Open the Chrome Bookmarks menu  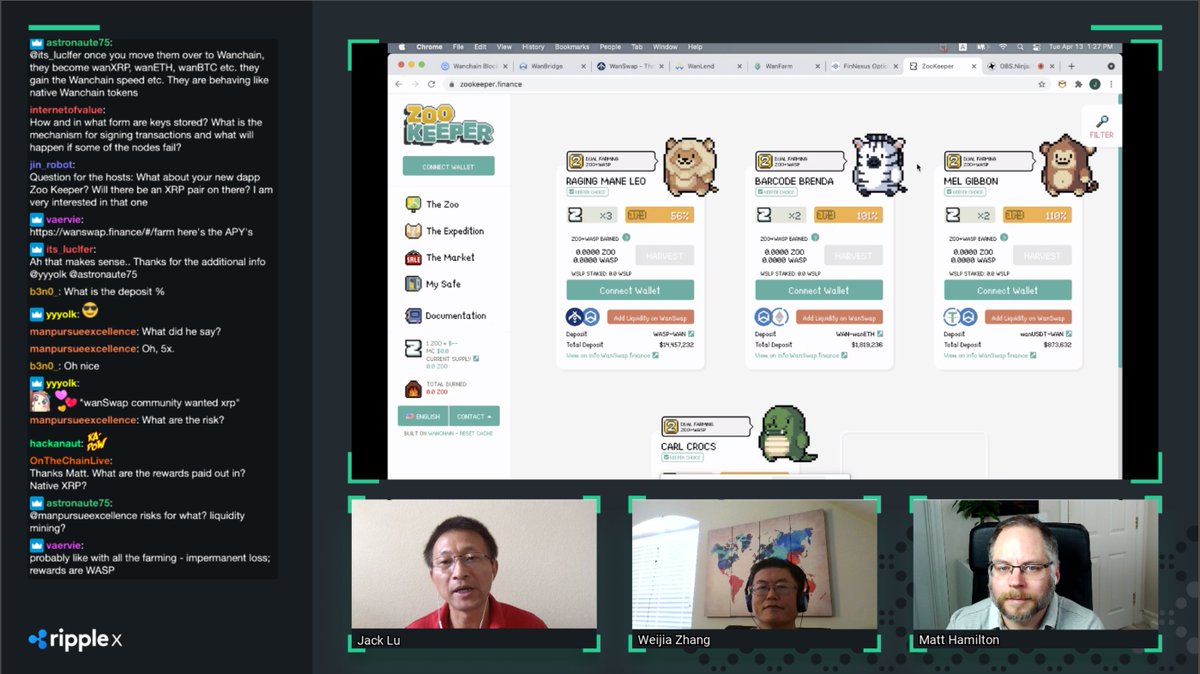pos(572,47)
